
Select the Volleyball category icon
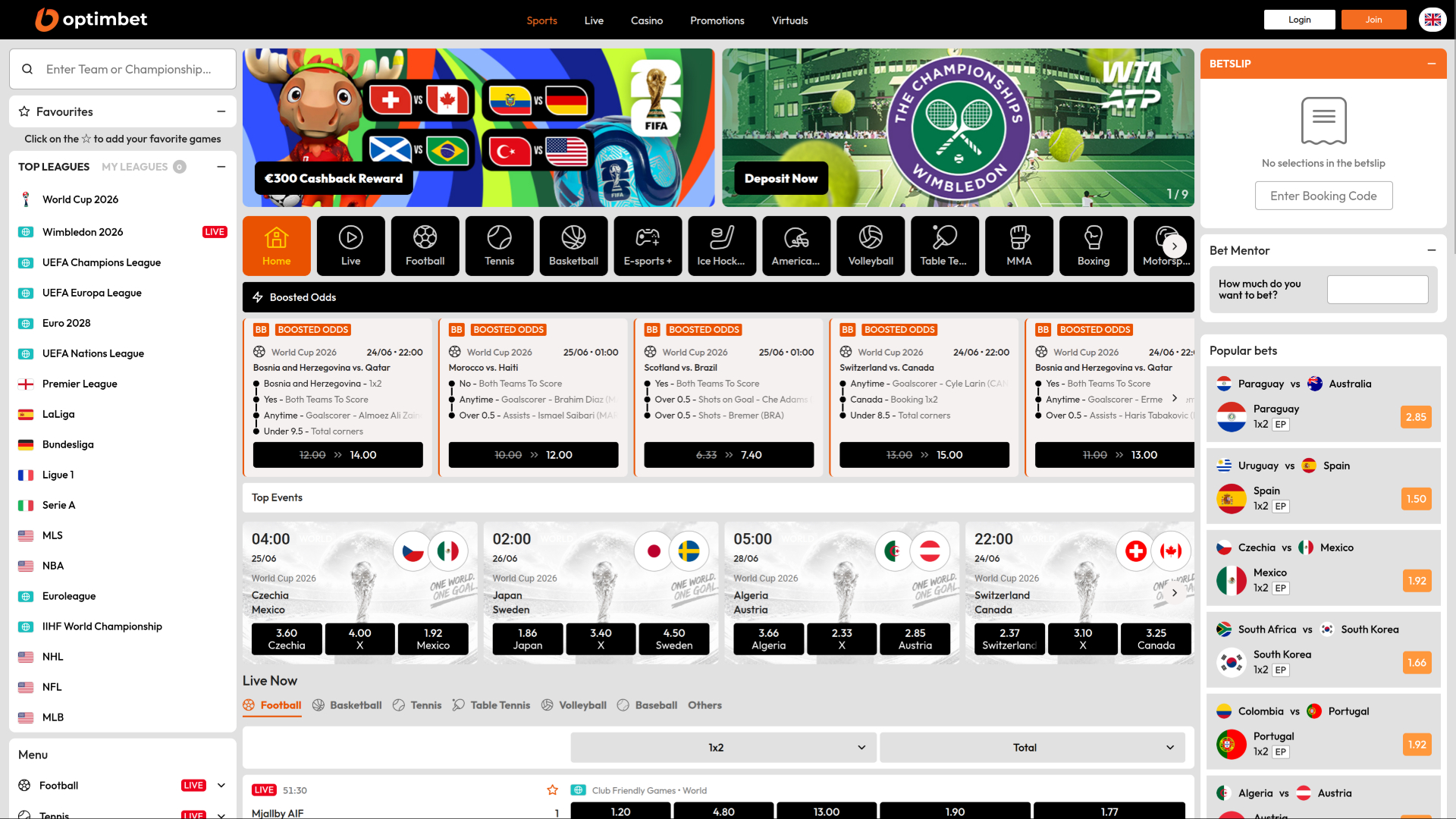point(871,246)
